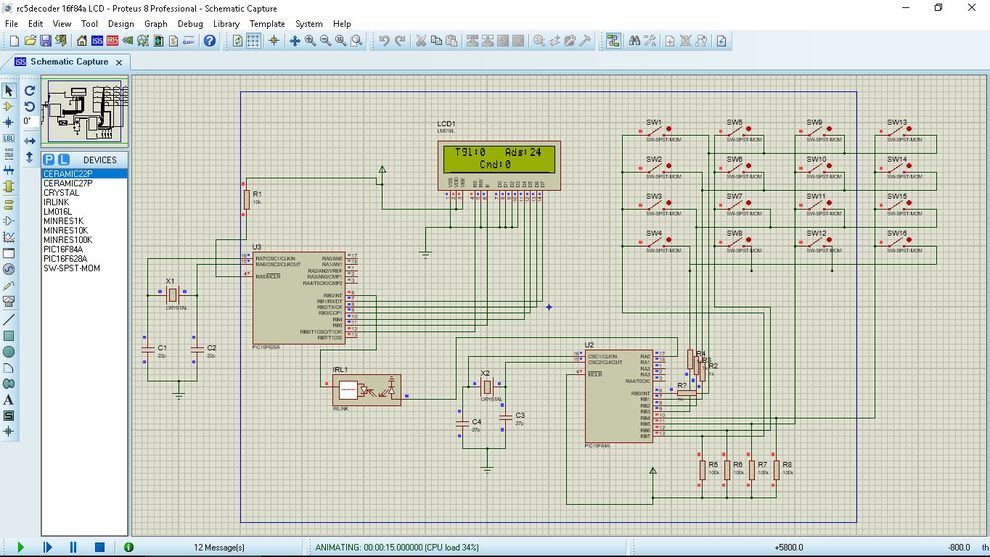Image resolution: width=990 pixels, height=557 pixels.
Task: Select the 2D box graphics tool
Action: 9,335
